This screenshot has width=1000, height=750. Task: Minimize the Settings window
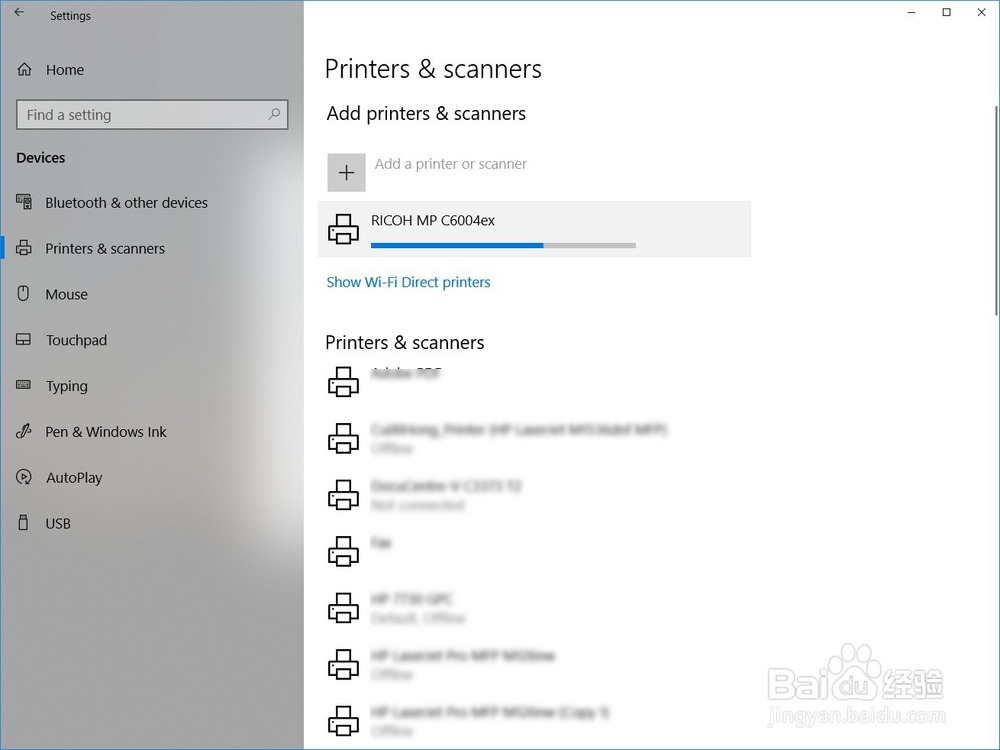click(x=911, y=12)
